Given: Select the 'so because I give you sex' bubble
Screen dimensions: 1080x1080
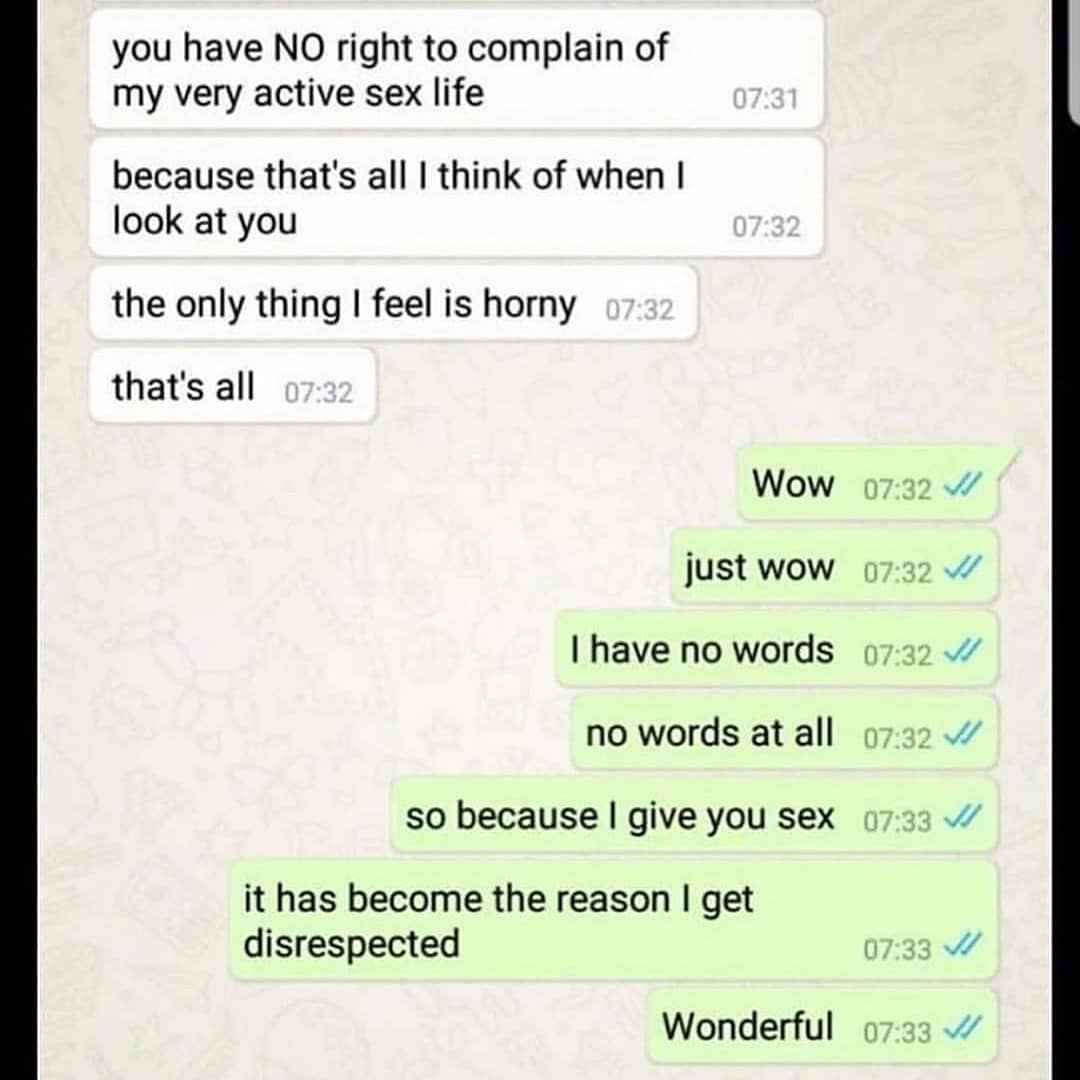Looking at the screenshot, I should (x=694, y=816).
